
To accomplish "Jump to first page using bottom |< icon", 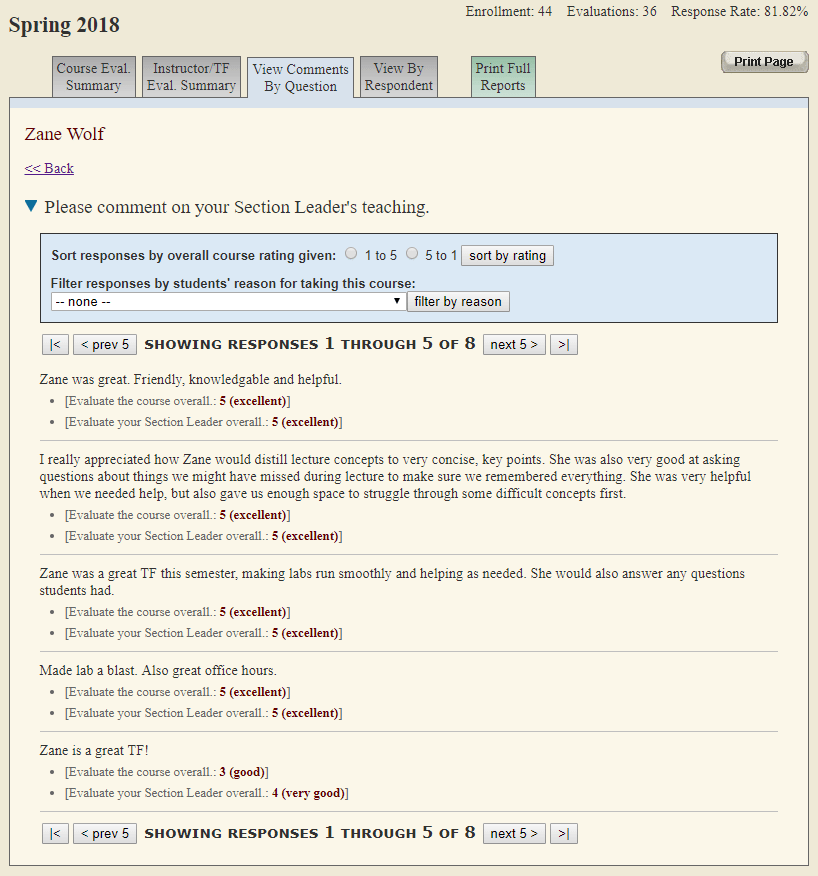I will tap(55, 833).
